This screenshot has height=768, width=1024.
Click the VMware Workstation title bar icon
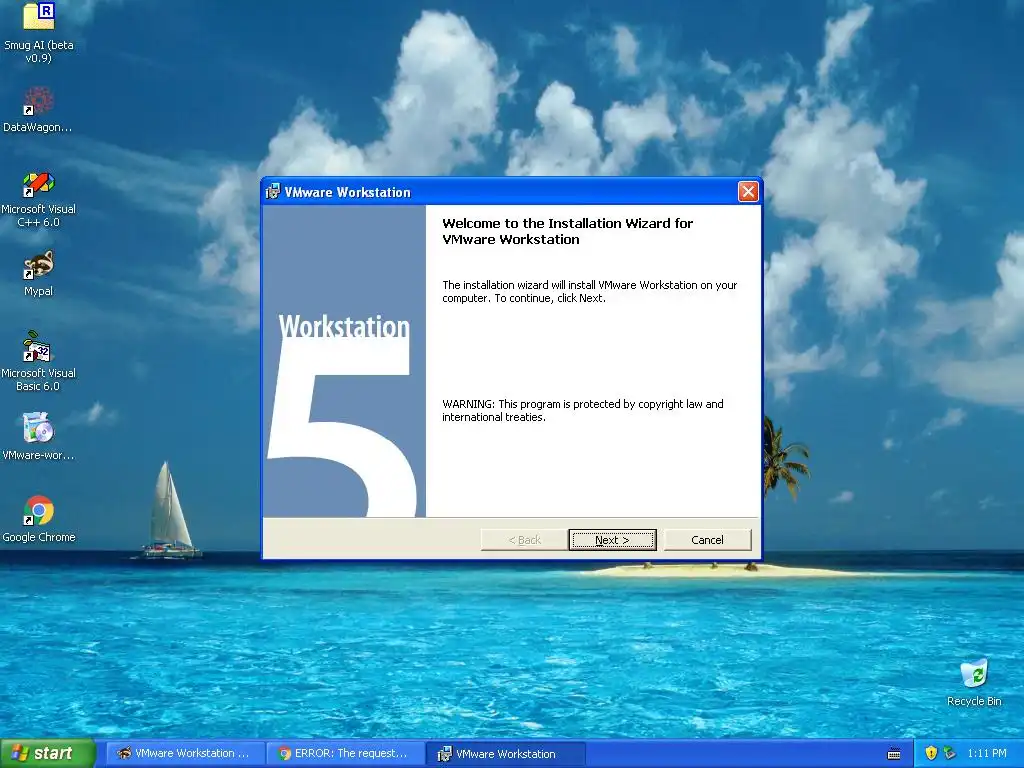(273, 192)
